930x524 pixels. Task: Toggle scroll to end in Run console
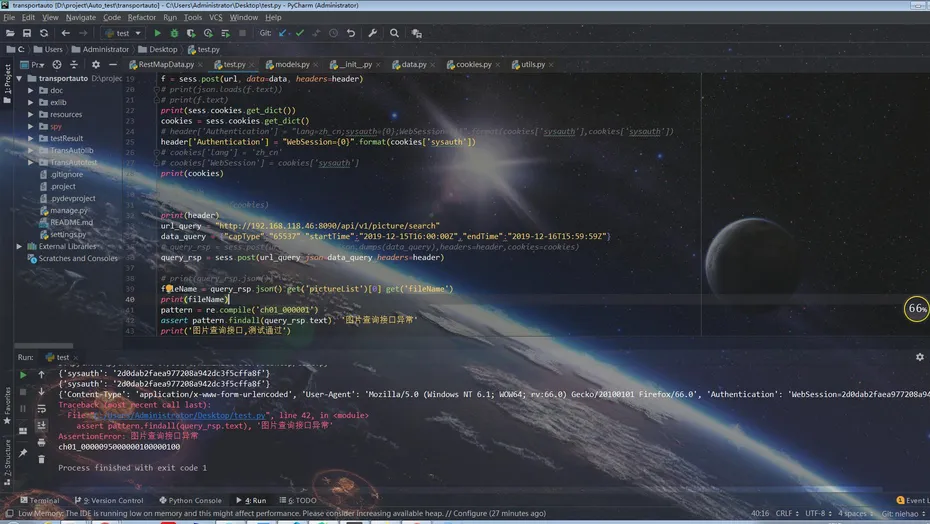coord(41,425)
